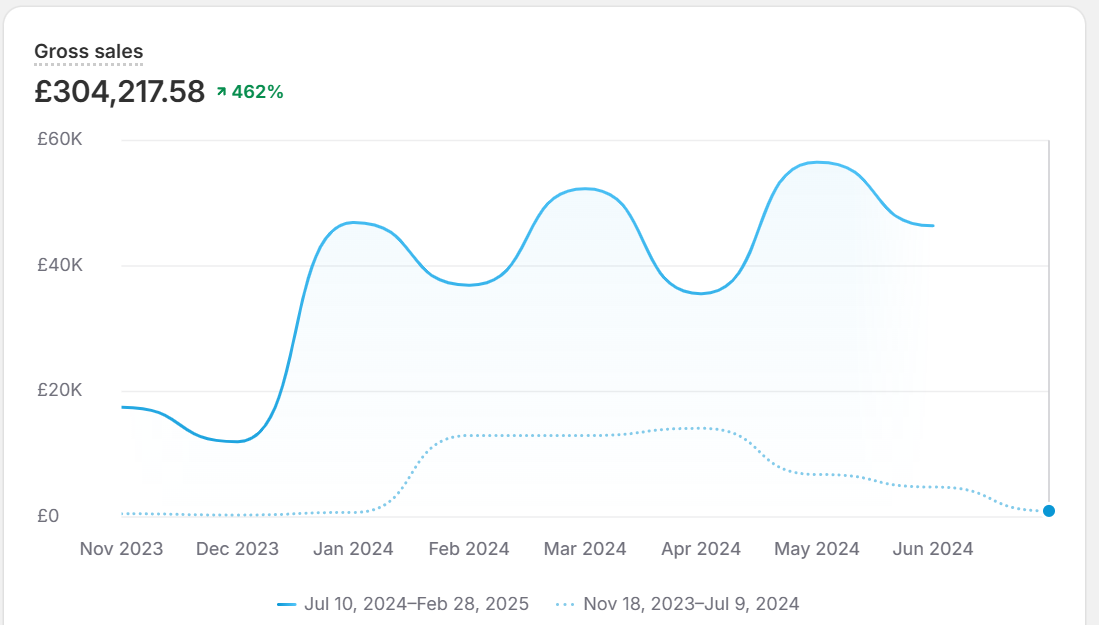Click the £60K y-axis label
The height and width of the screenshot is (625, 1099).
pyautogui.click(x=60, y=139)
